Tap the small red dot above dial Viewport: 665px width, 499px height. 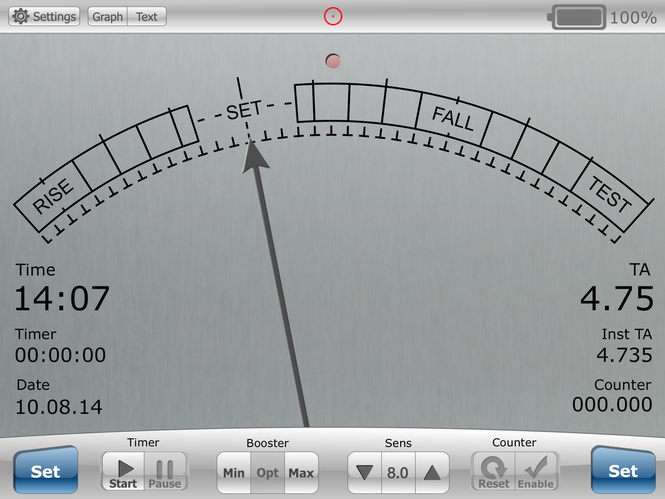point(333,61)
